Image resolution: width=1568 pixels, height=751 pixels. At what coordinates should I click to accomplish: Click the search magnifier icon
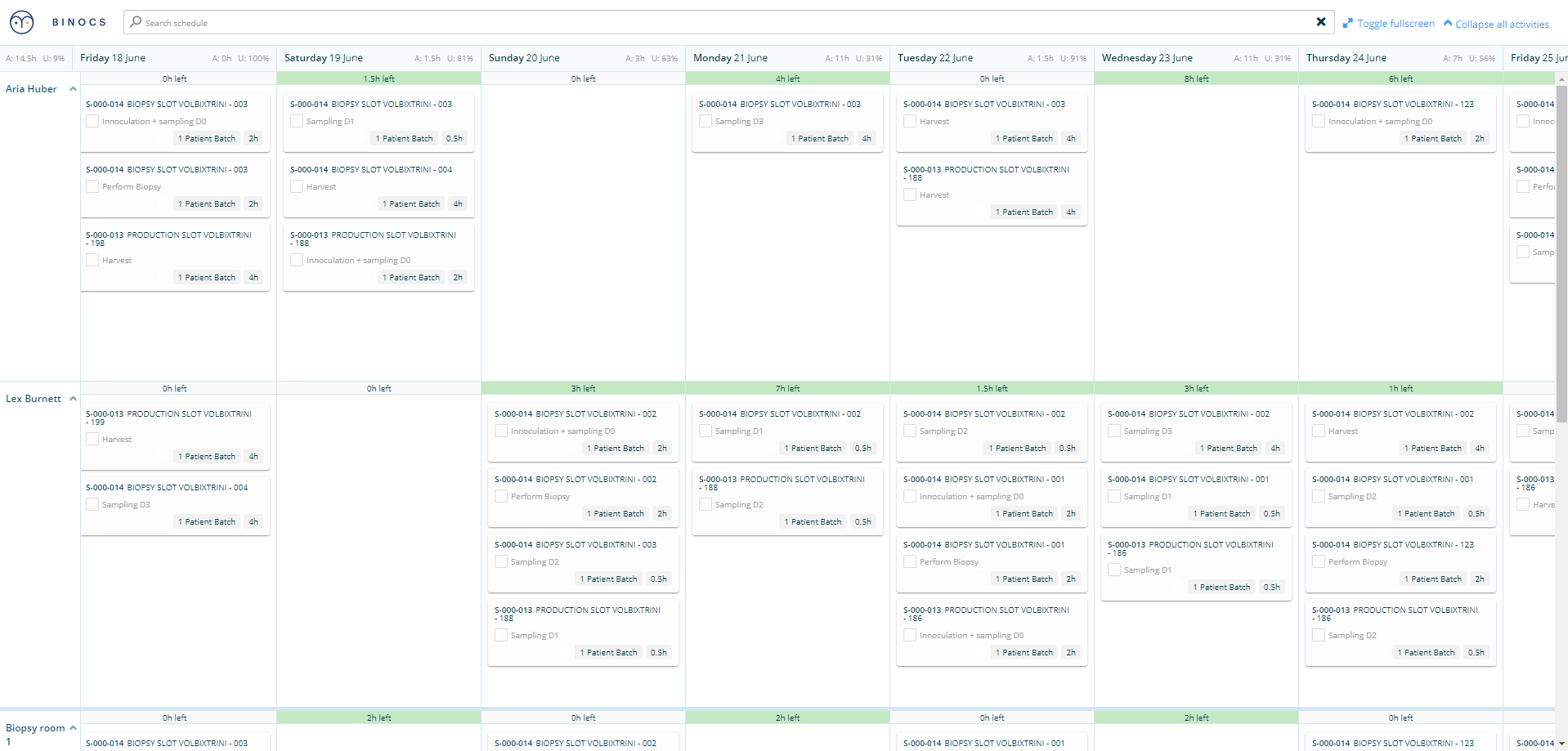pos(136,22)
